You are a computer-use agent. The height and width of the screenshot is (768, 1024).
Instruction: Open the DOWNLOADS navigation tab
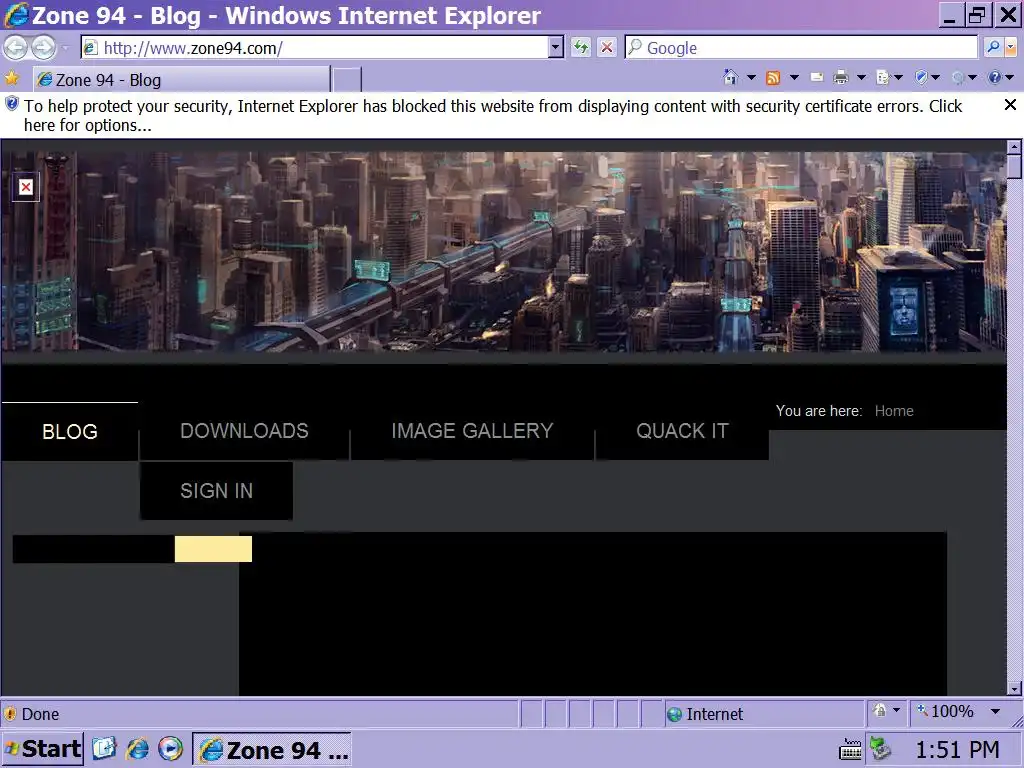(x=244, y=431)
